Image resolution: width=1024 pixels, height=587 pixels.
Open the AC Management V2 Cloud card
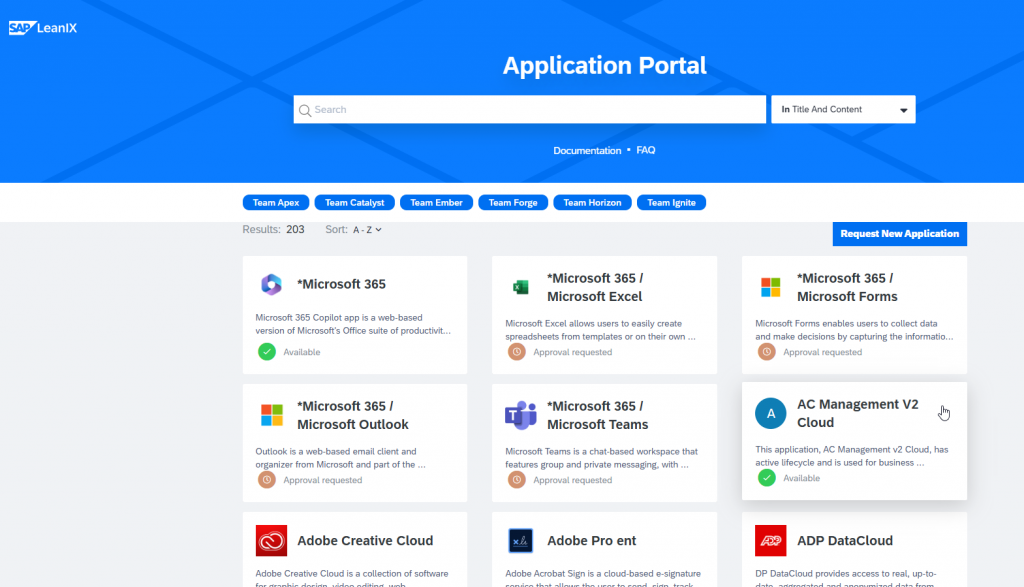[857, 413]
